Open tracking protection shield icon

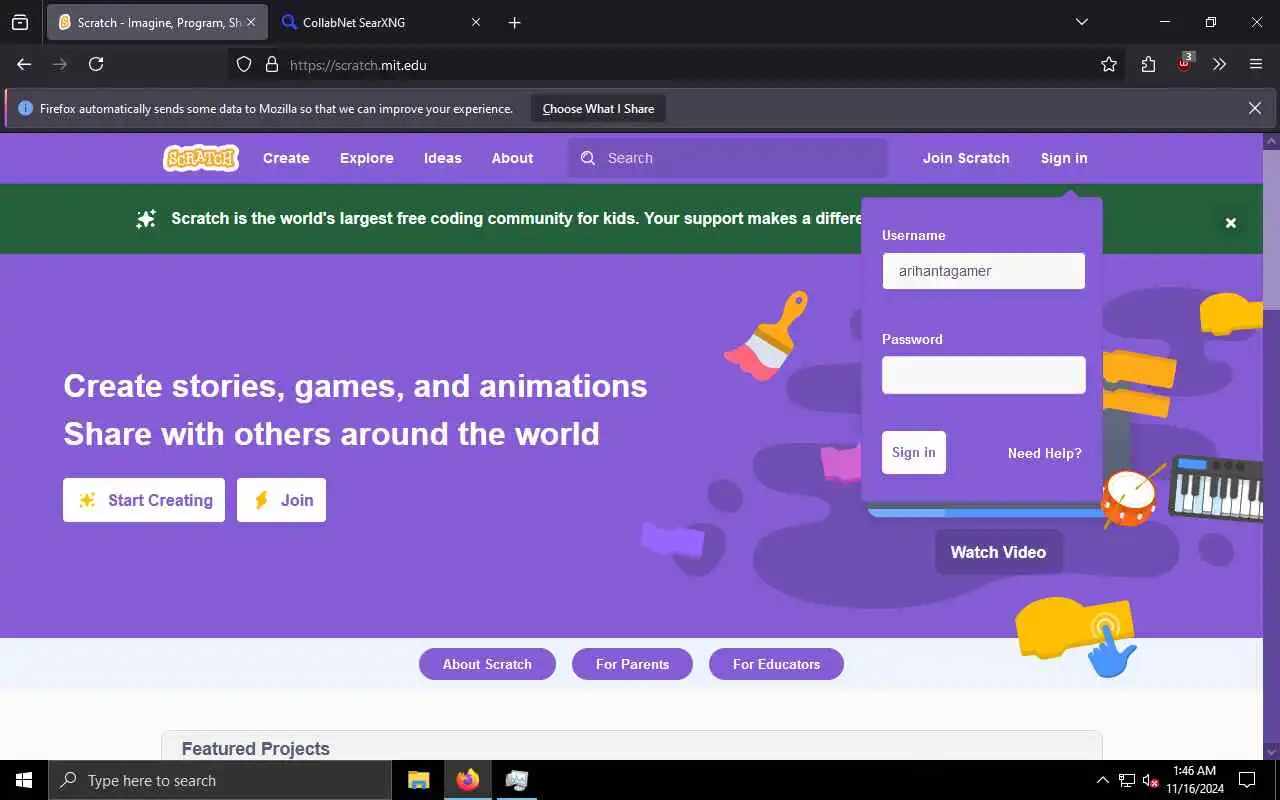click(244, 64)
